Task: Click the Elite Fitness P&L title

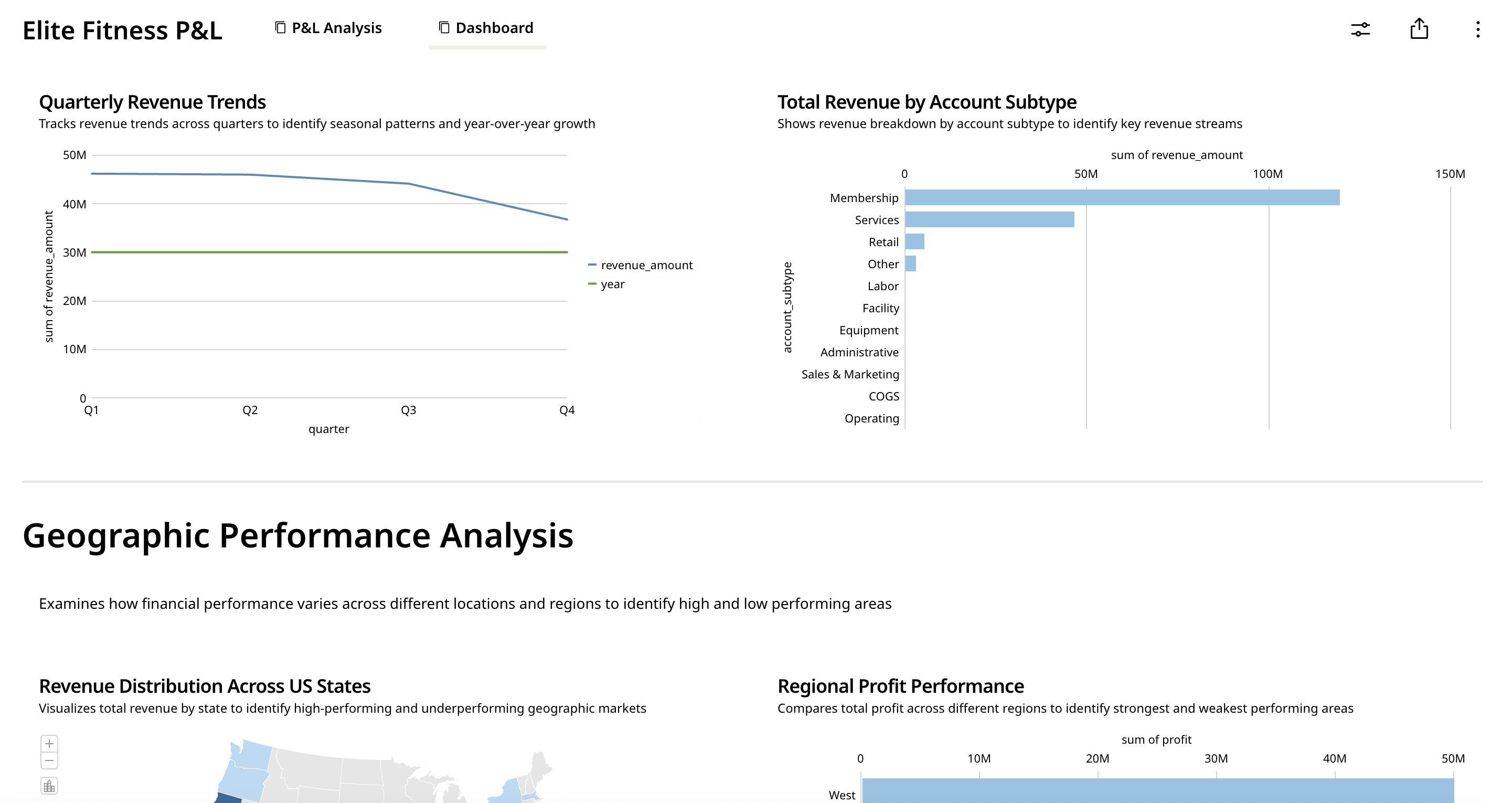Action: pyautogui.click(x=123, y=30)
